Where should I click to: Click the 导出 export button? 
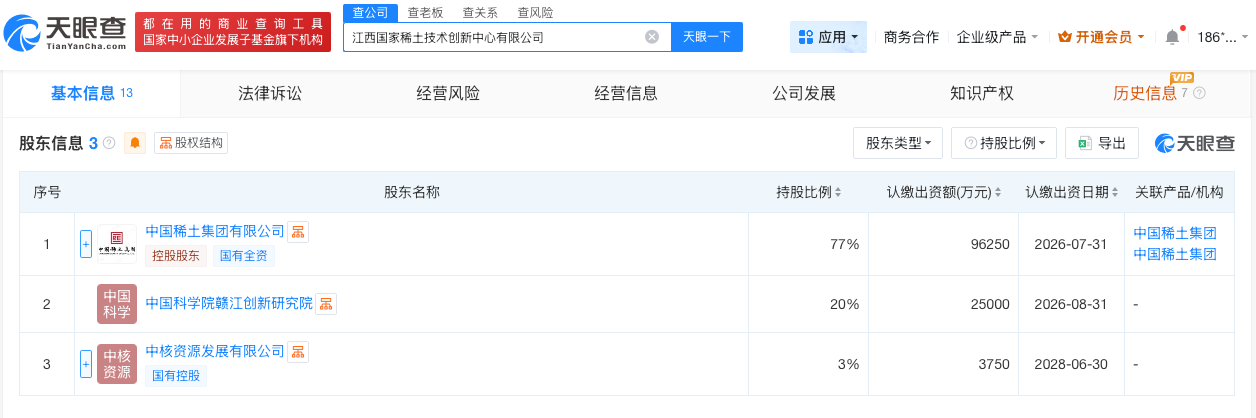click(x=1102, y=143)
